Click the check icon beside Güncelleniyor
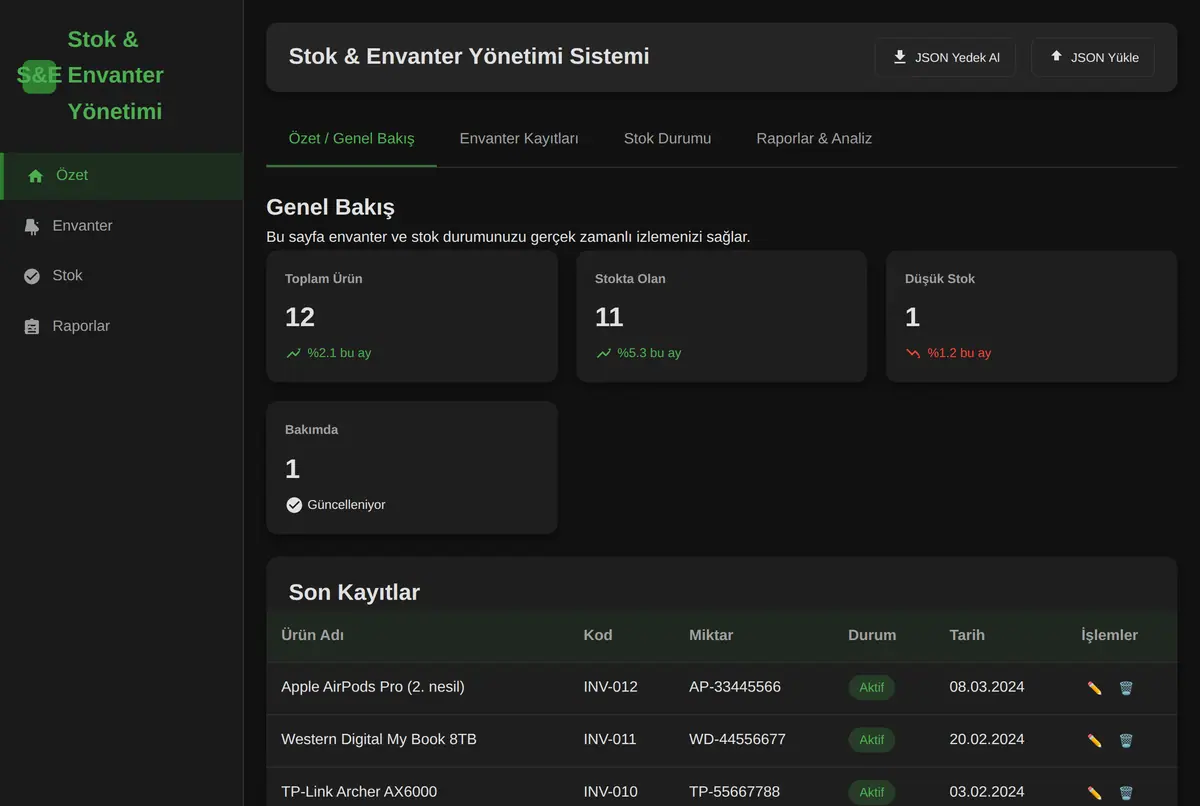This screenshot has height=806, width=1200. [294, 505]
